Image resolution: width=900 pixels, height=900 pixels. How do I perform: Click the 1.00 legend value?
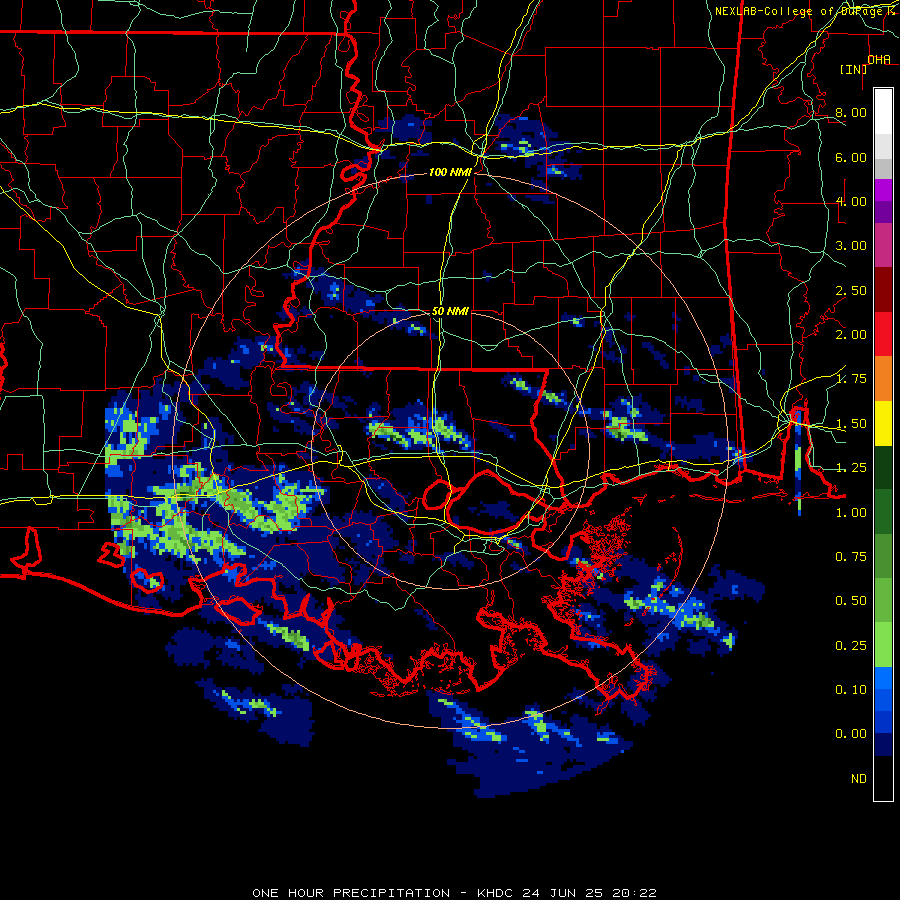click(851, 513)
